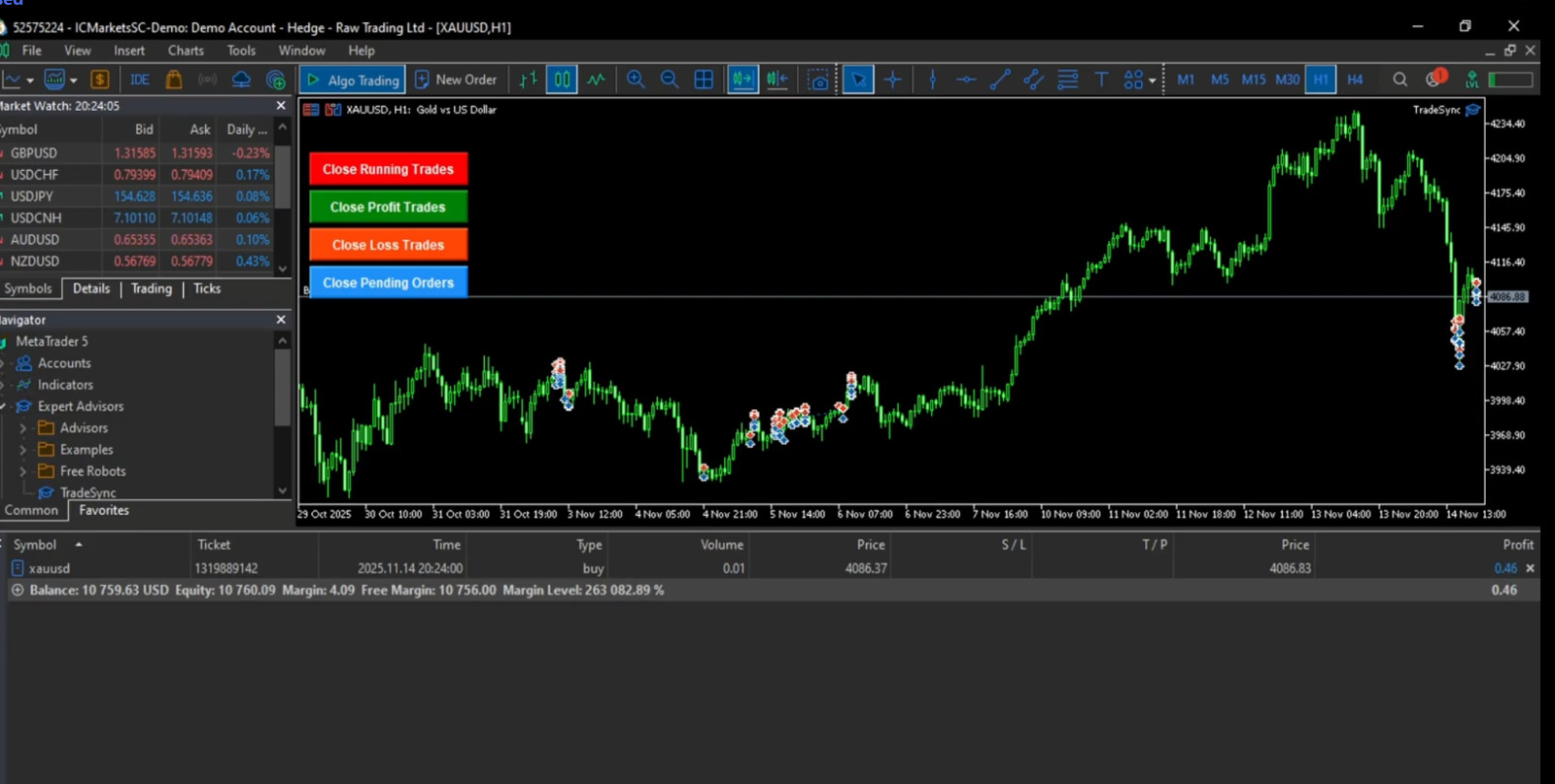This screenshot has height=784, width=1555.
Task: Toggle Algo Trading on
Action: (352, 80)
